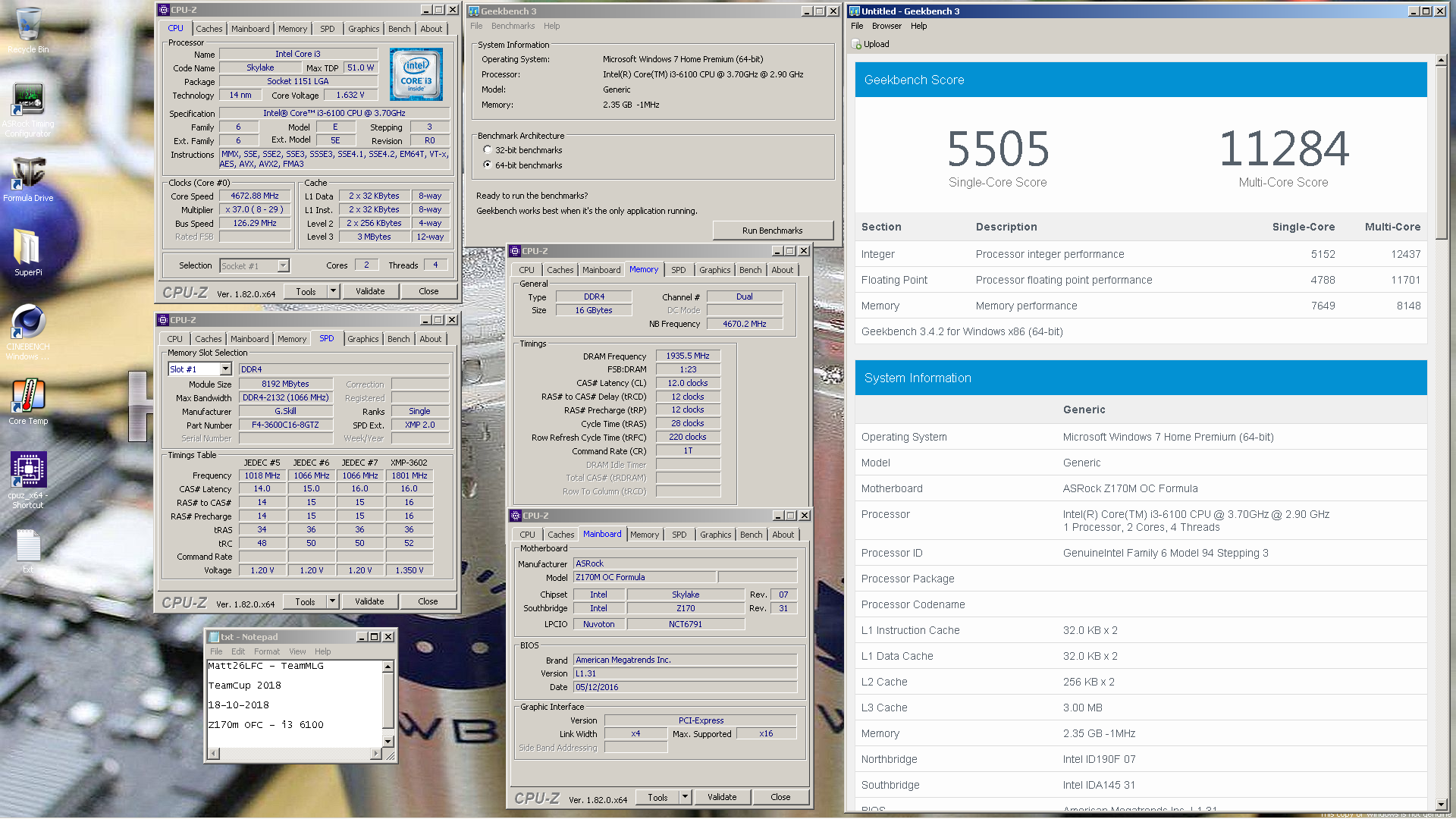Screen dimensions: 1456x819
Task: Open Format menu in Notepad
Action: 267,651
